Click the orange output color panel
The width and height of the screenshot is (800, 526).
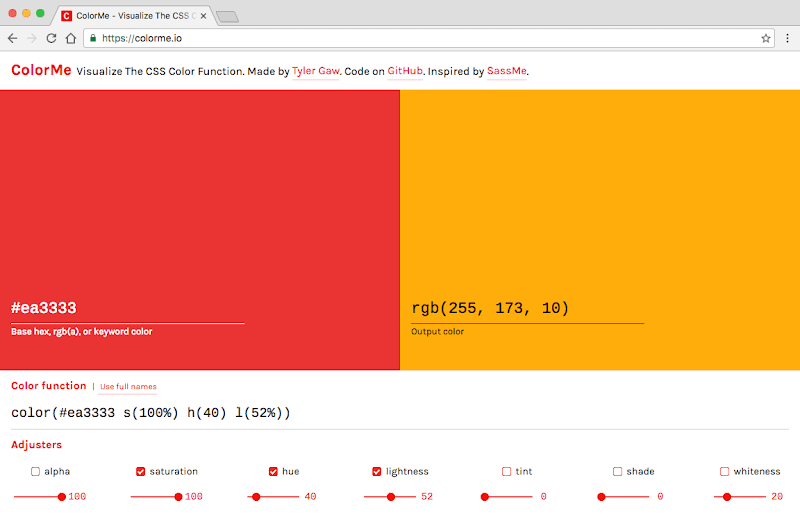click(600, 230)
